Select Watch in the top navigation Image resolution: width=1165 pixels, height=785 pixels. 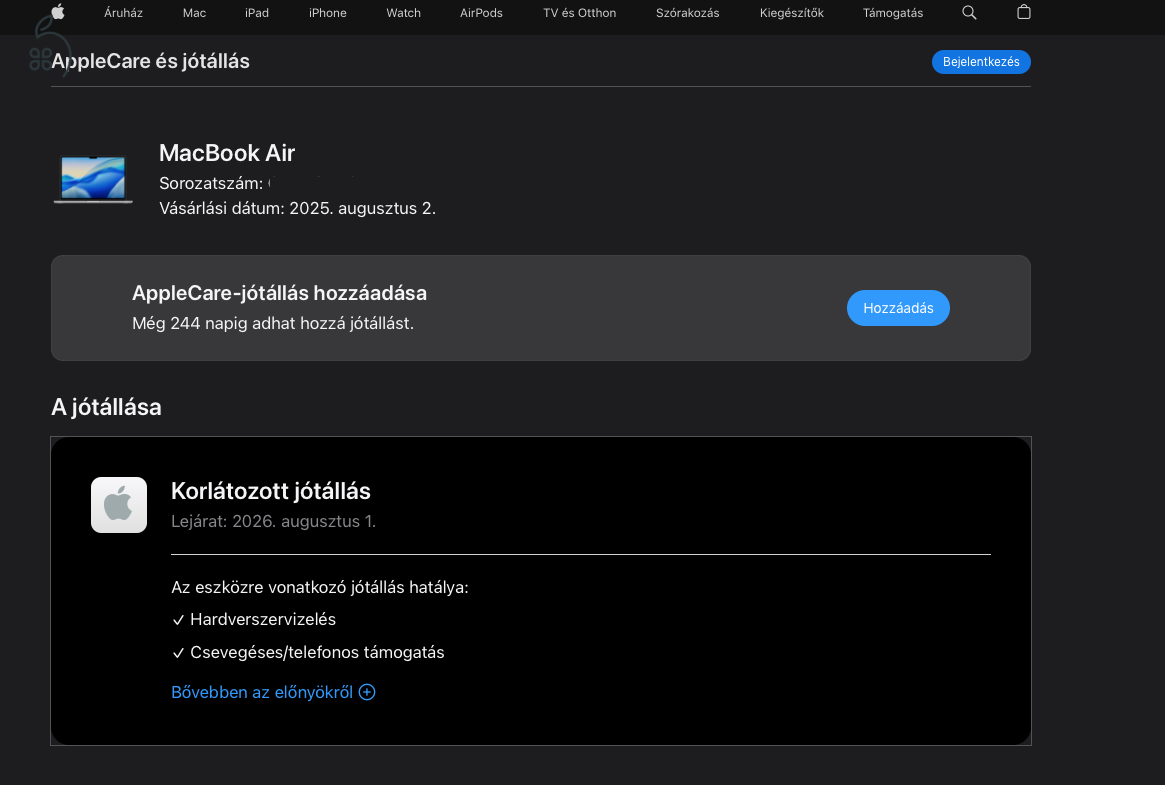[403, 13]
